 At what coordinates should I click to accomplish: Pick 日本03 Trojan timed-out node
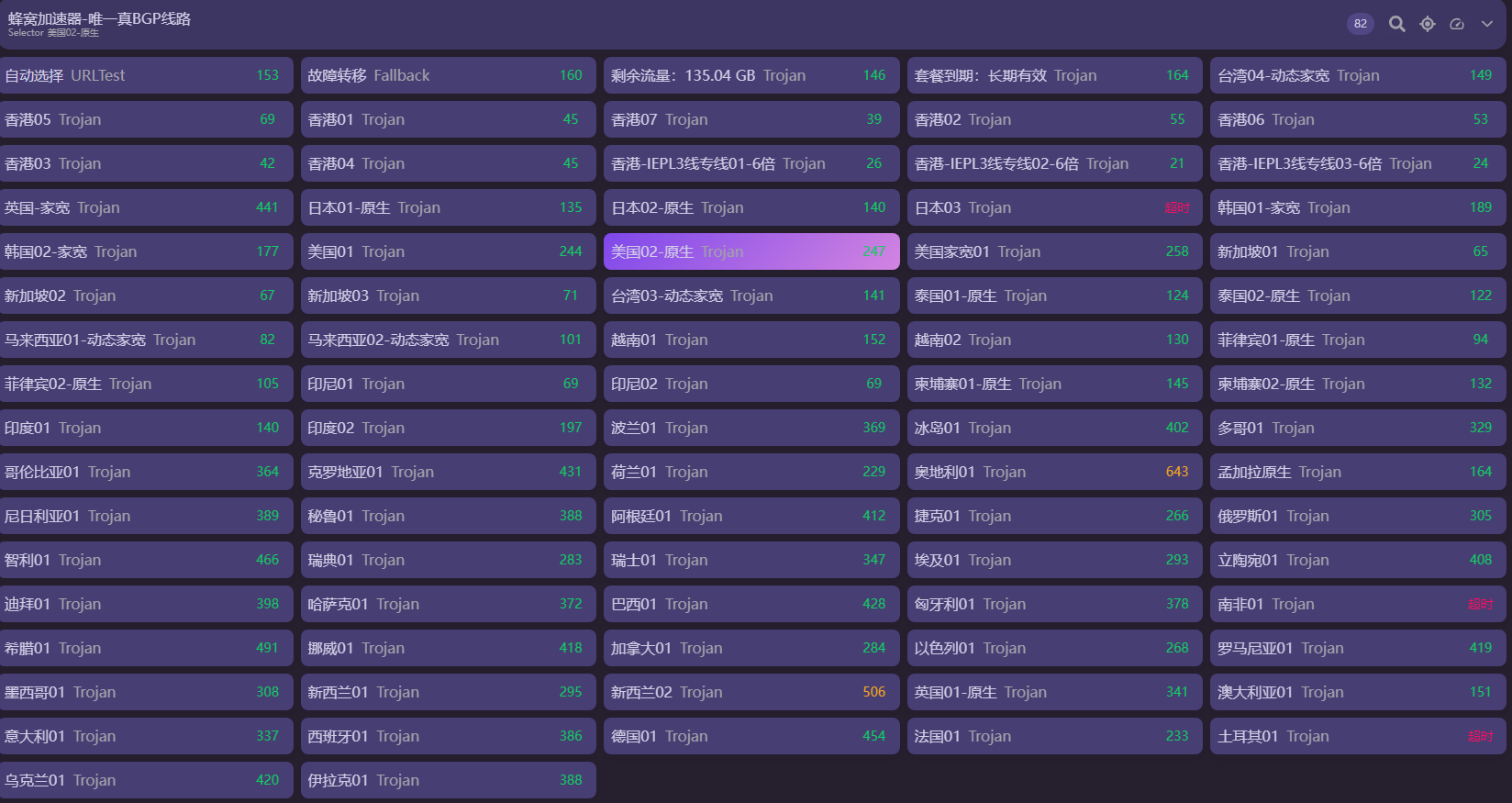click(1053, 207)
